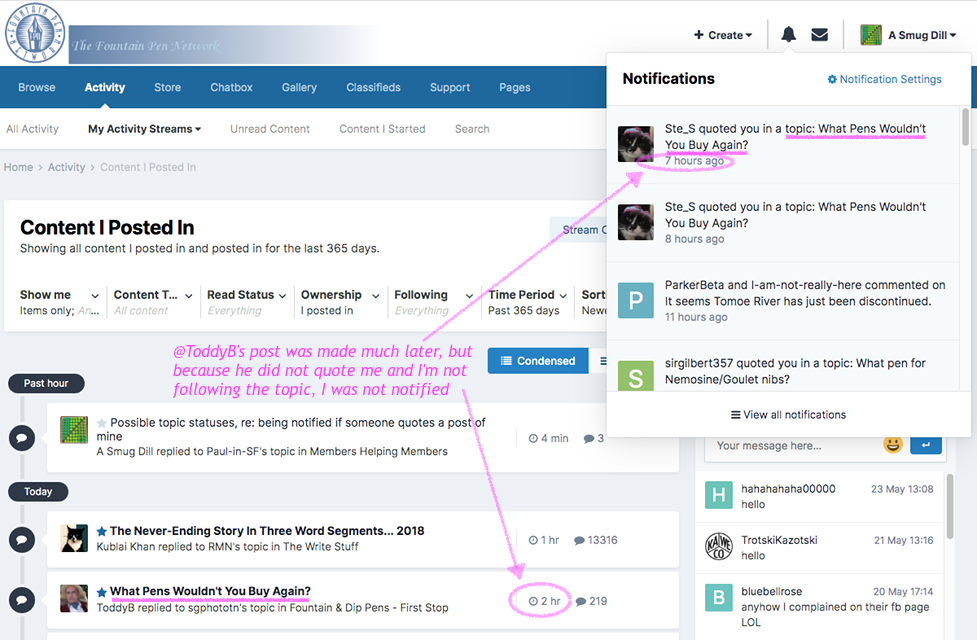Image resolution: width=977 pixels, height=640 pixels.
Task: Switch to Condensed view
Action: click(538, 361)
